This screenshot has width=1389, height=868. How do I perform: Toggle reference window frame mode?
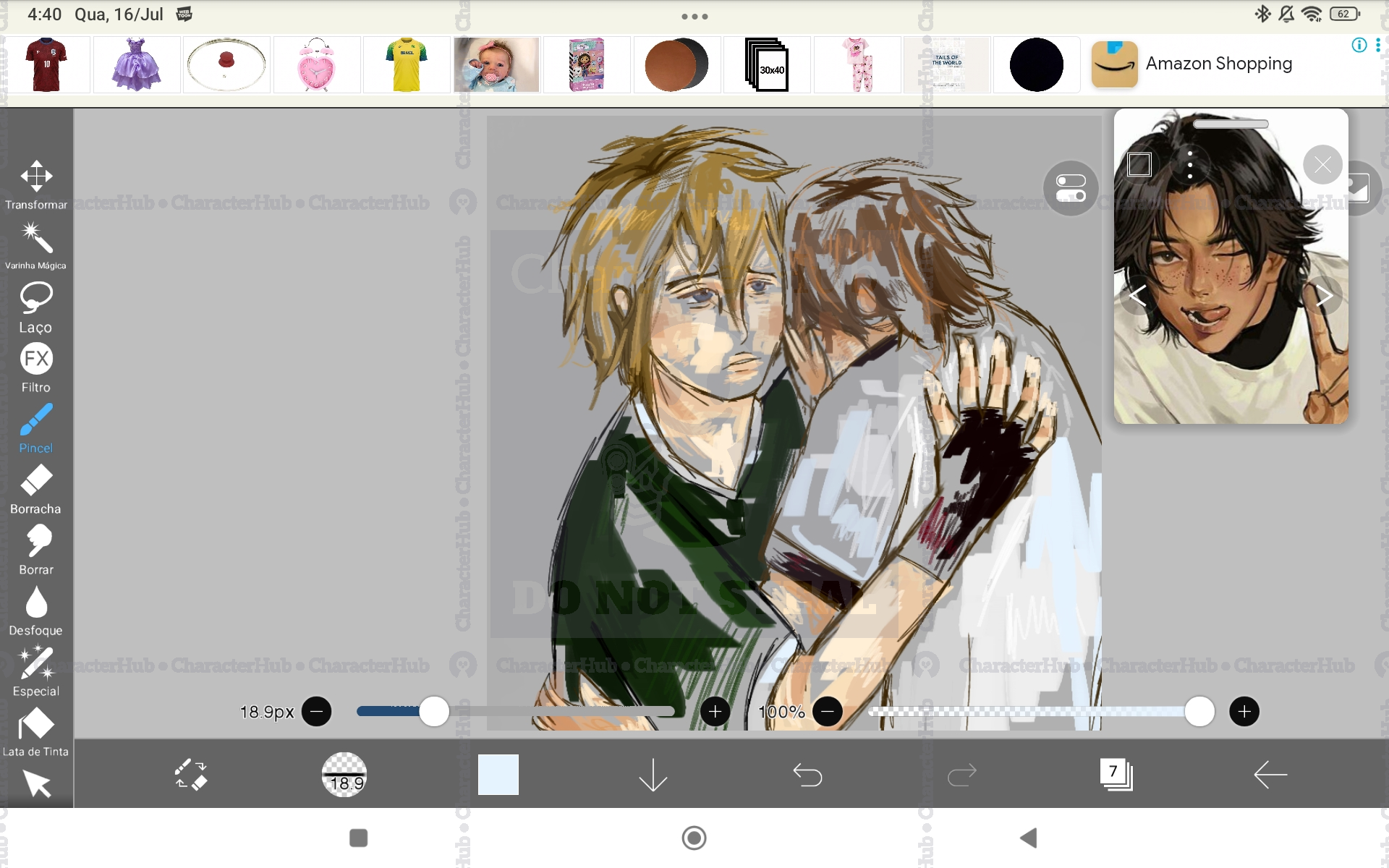click(x=1139, y=165)
